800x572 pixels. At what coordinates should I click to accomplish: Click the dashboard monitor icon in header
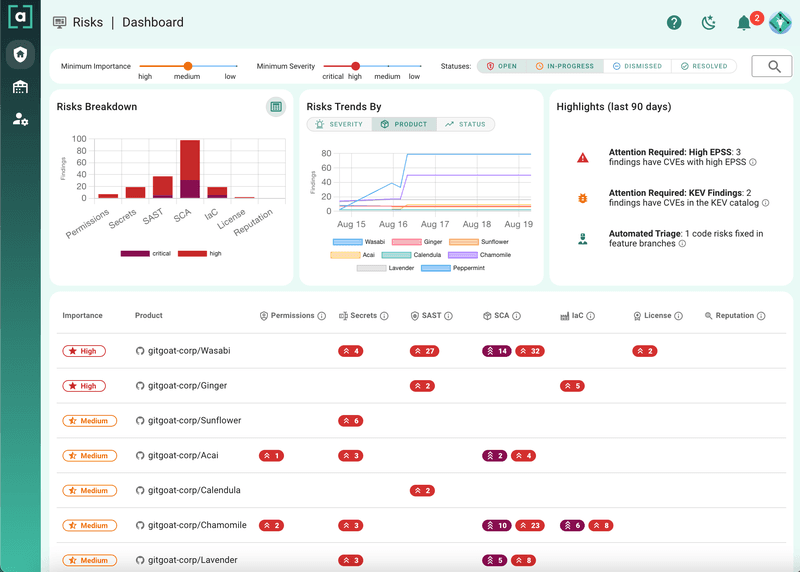coord(60,22)
